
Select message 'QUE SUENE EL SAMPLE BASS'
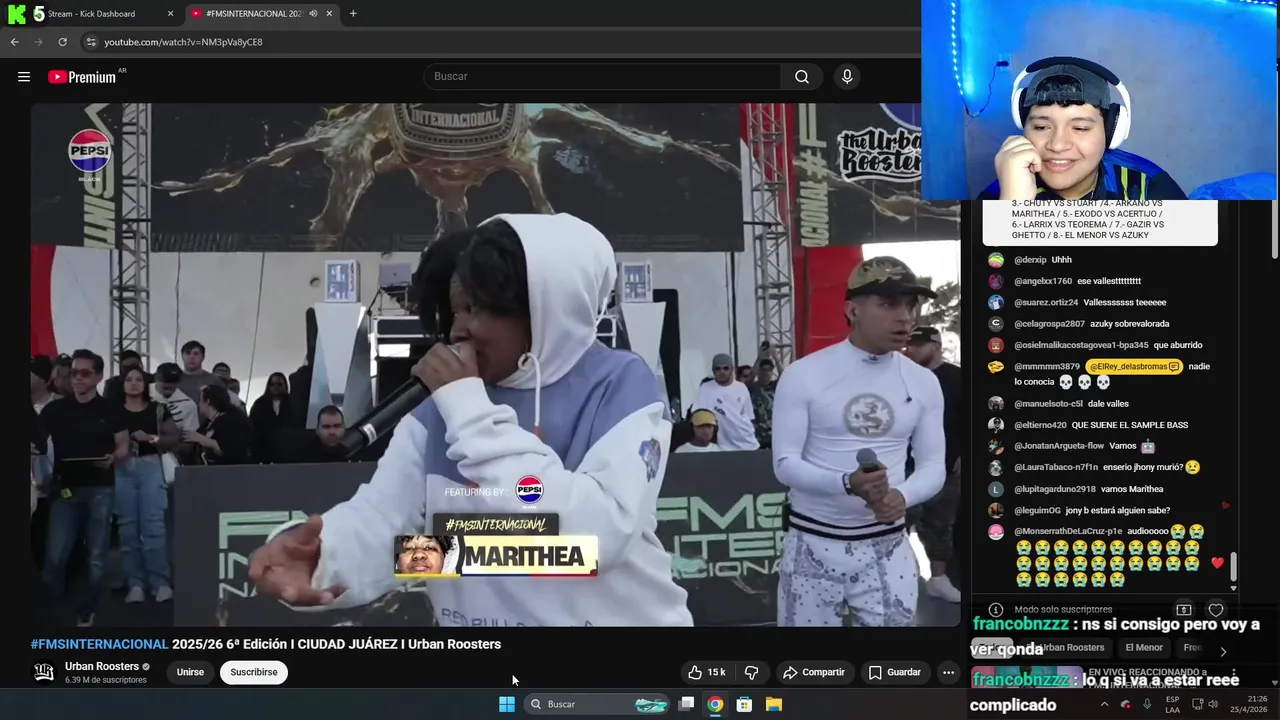click(1130, 425)
